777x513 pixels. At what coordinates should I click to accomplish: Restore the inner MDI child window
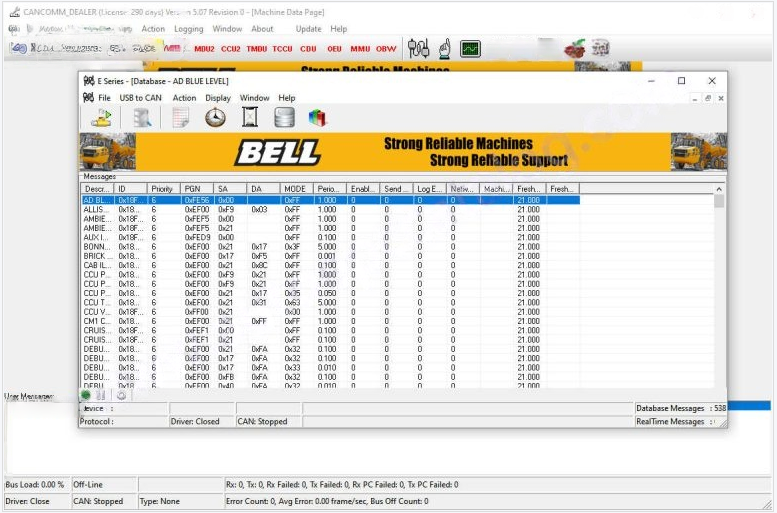coord(708,98)
